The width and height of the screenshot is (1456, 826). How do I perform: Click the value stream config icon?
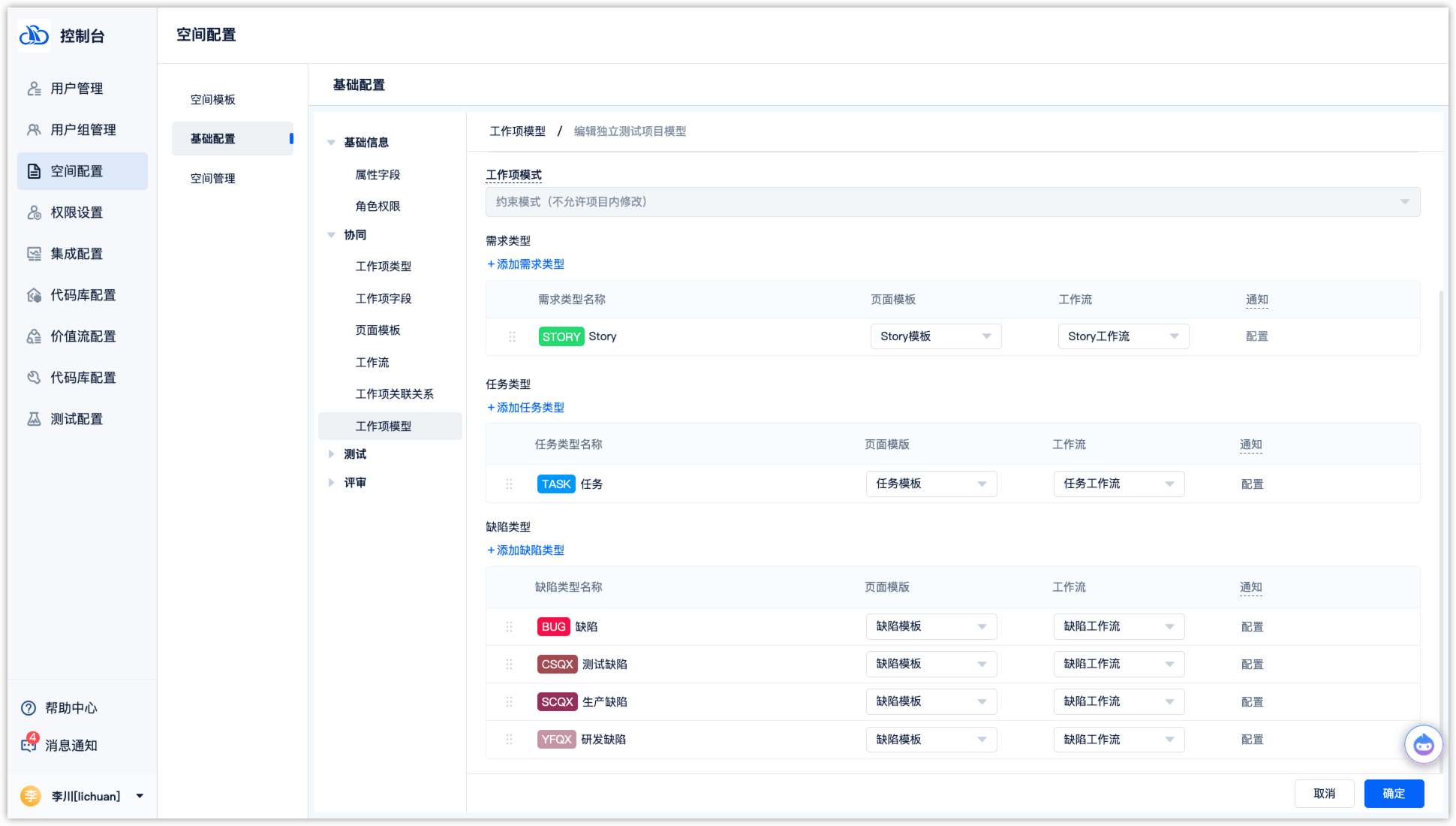34,336
